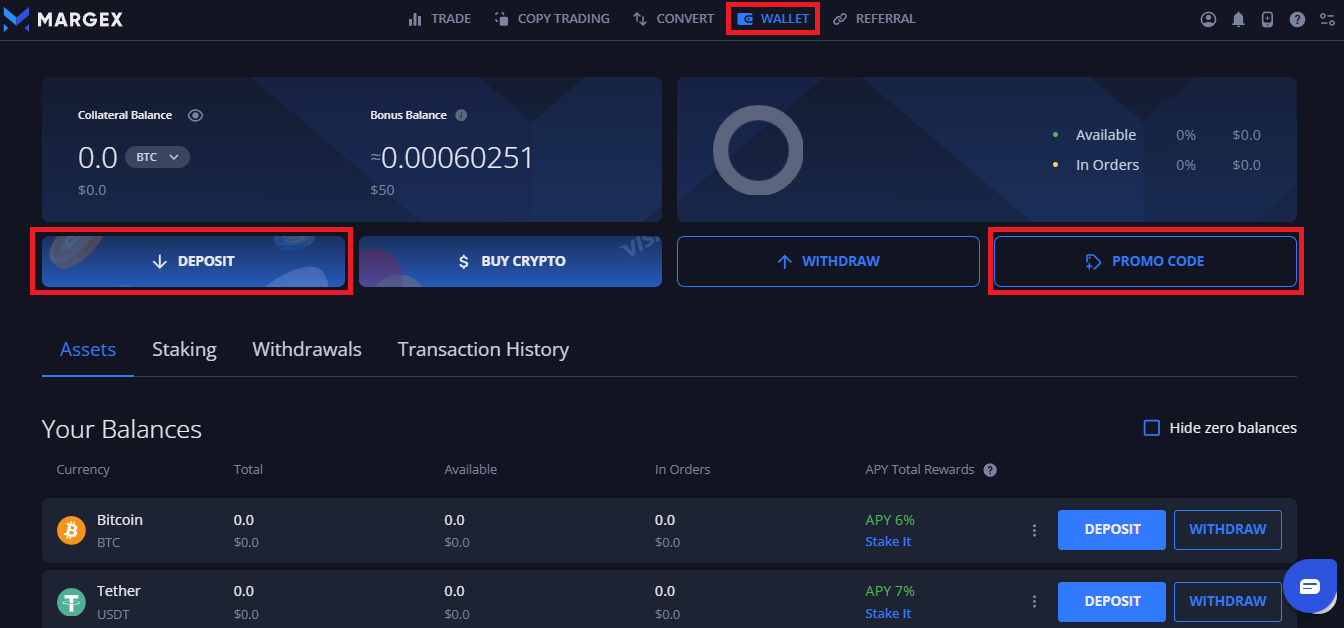
Task: Select the Bitcoin currency icon
Action: [x=70, y=529]
